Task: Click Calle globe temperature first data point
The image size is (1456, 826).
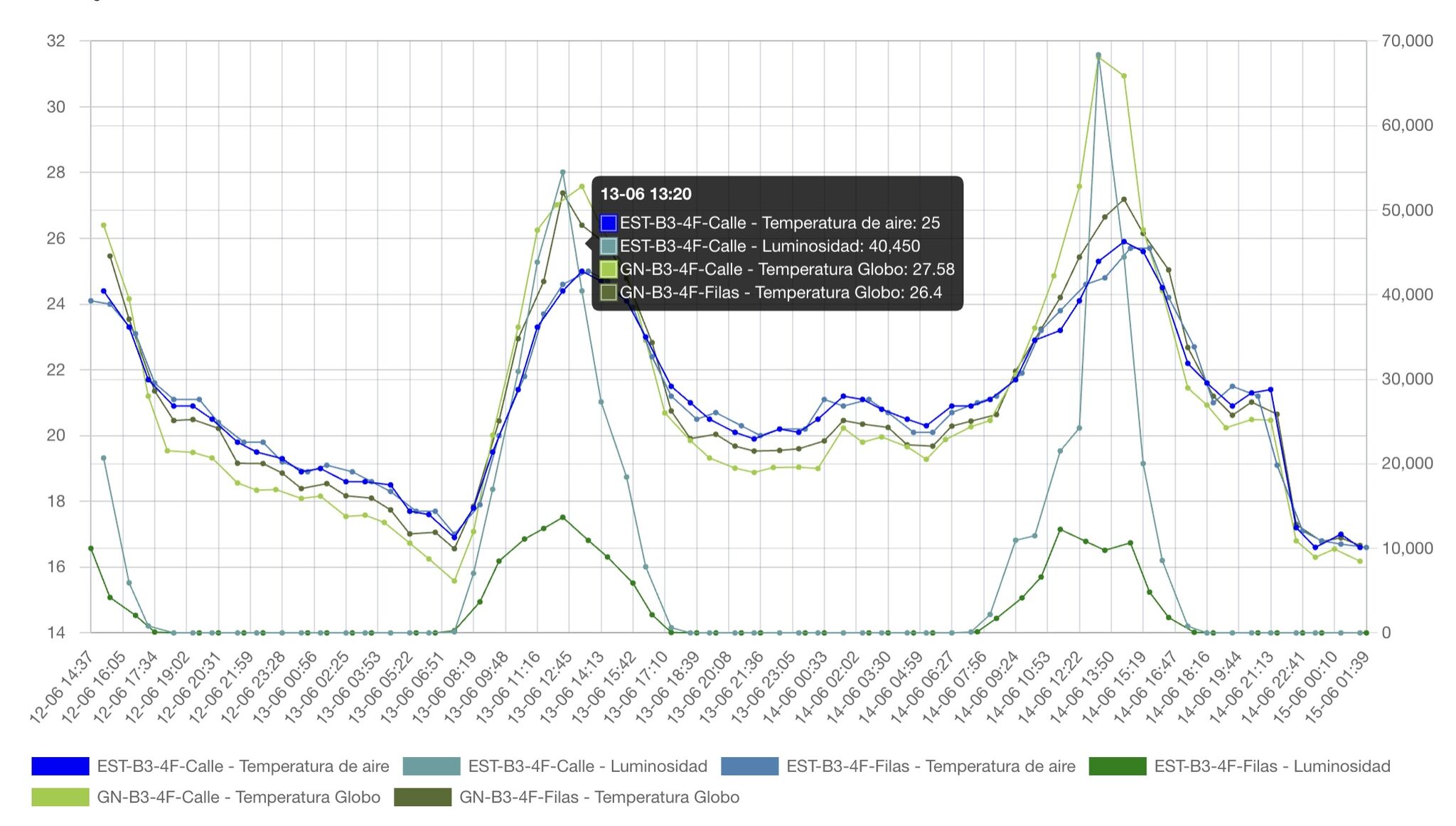Action: pyautogui.click(x=104, y=225)
